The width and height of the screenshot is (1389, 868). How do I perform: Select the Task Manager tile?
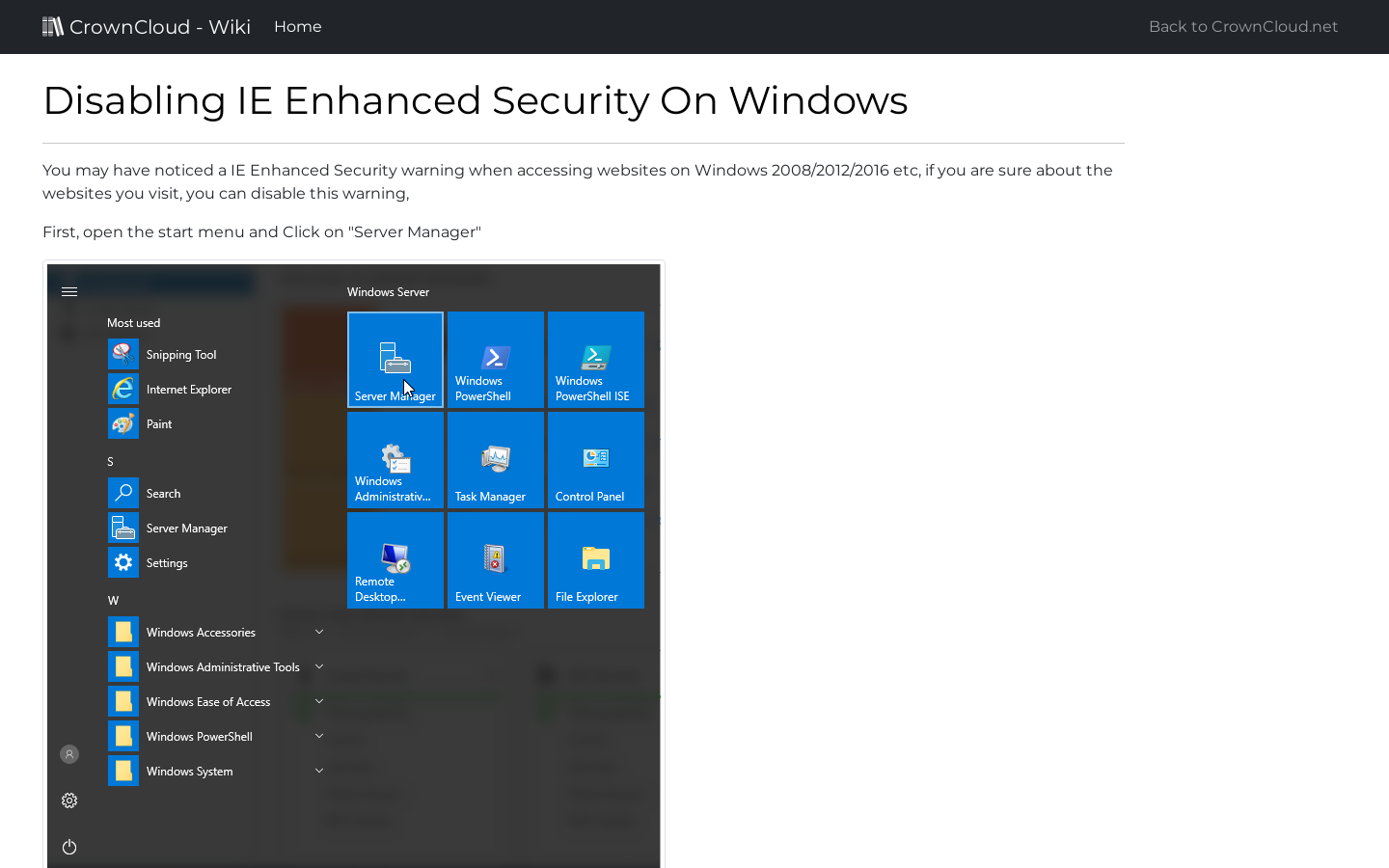[495, 459]
